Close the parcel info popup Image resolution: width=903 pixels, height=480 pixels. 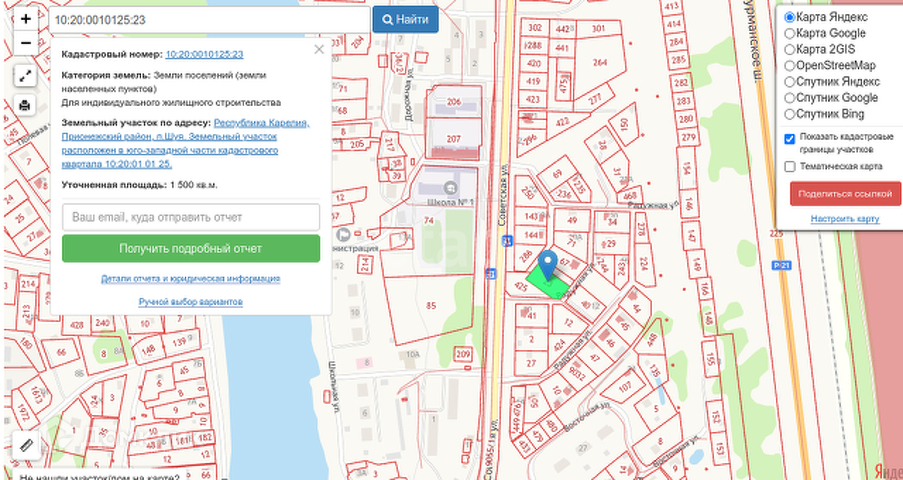point(319,50)
